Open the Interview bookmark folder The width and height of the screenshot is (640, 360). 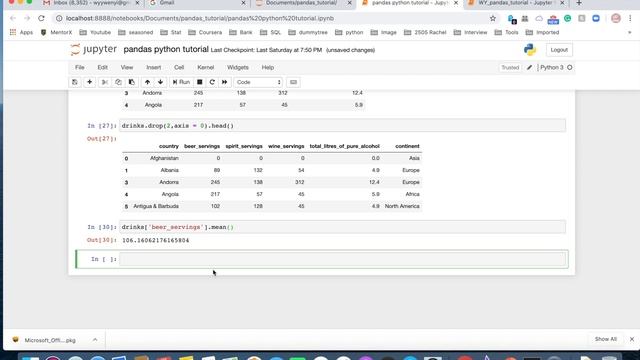coord(470,32)
